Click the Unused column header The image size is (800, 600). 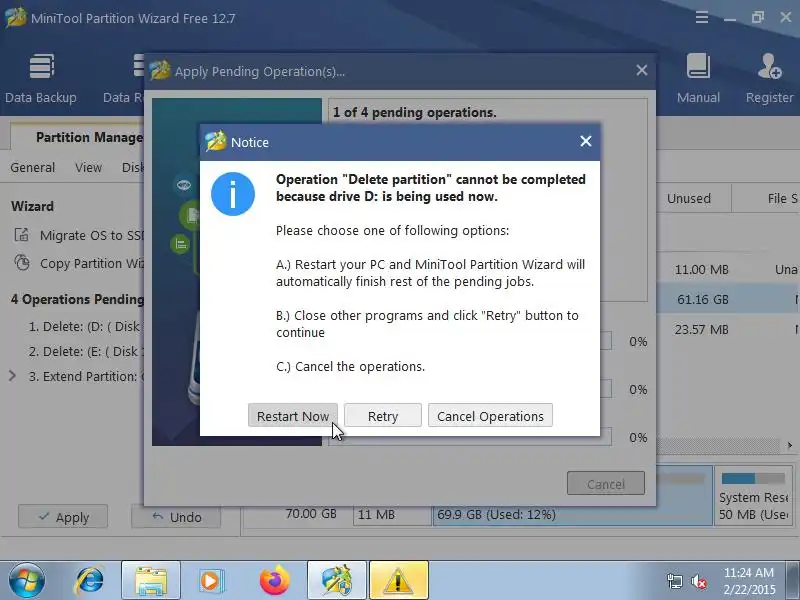pos(689,198)
